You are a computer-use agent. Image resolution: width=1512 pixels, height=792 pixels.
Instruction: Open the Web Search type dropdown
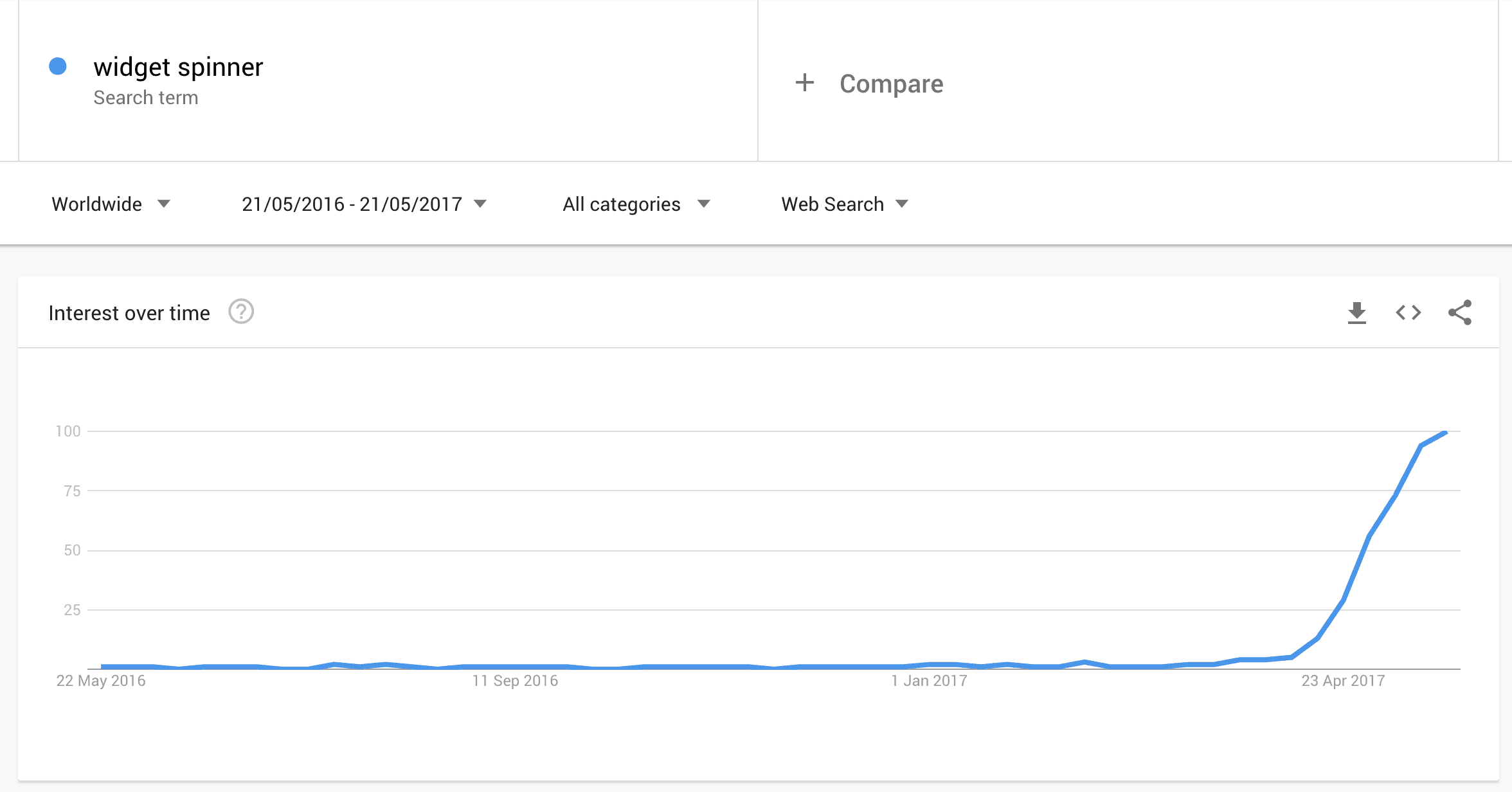click(845, 204)
